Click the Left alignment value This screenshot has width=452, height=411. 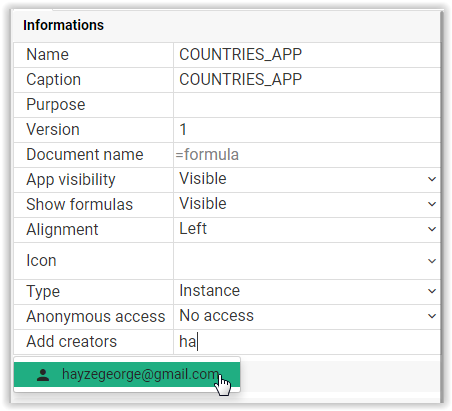193,229
